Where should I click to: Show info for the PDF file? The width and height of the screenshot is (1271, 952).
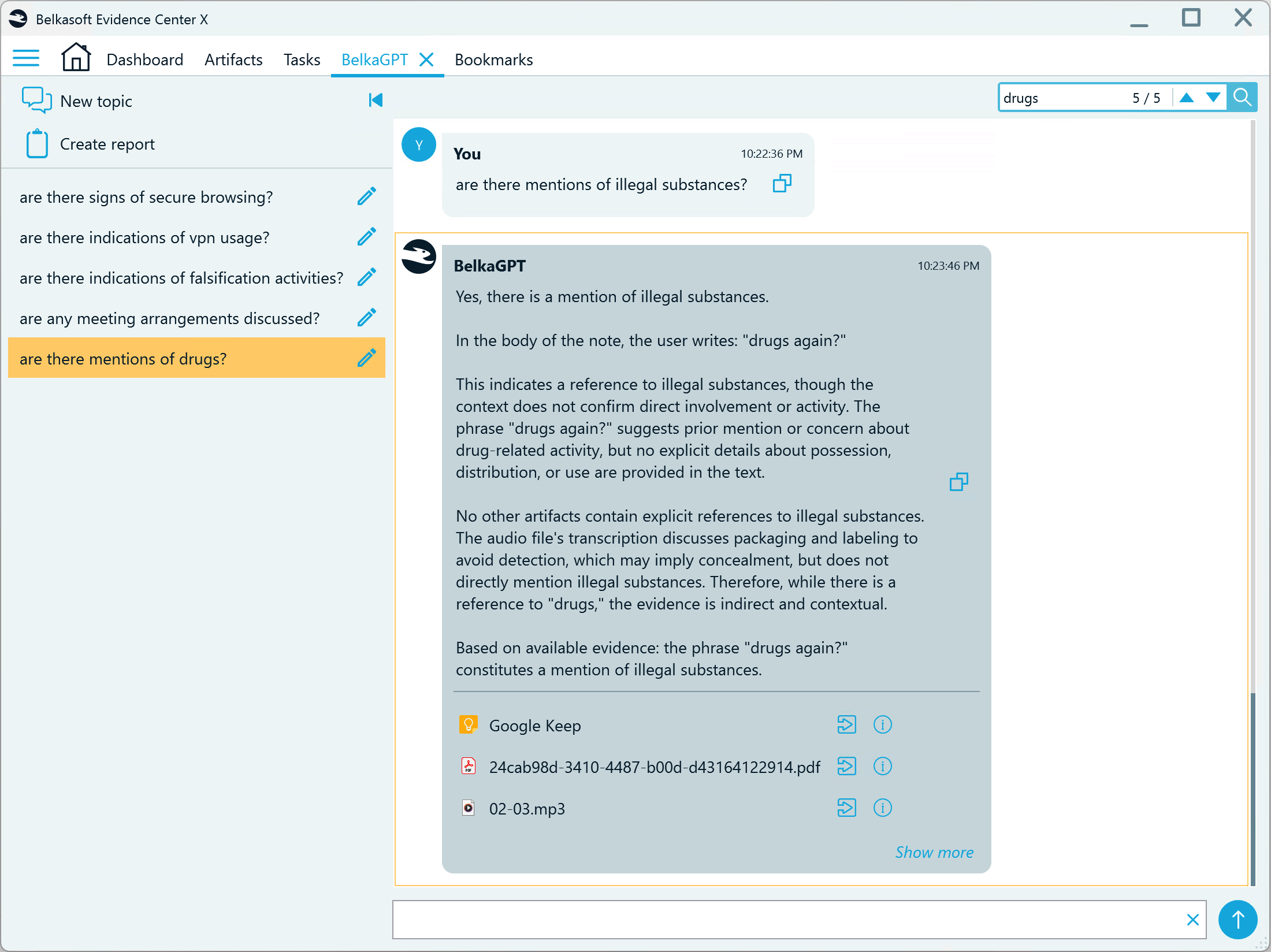(x=882, y=767)
